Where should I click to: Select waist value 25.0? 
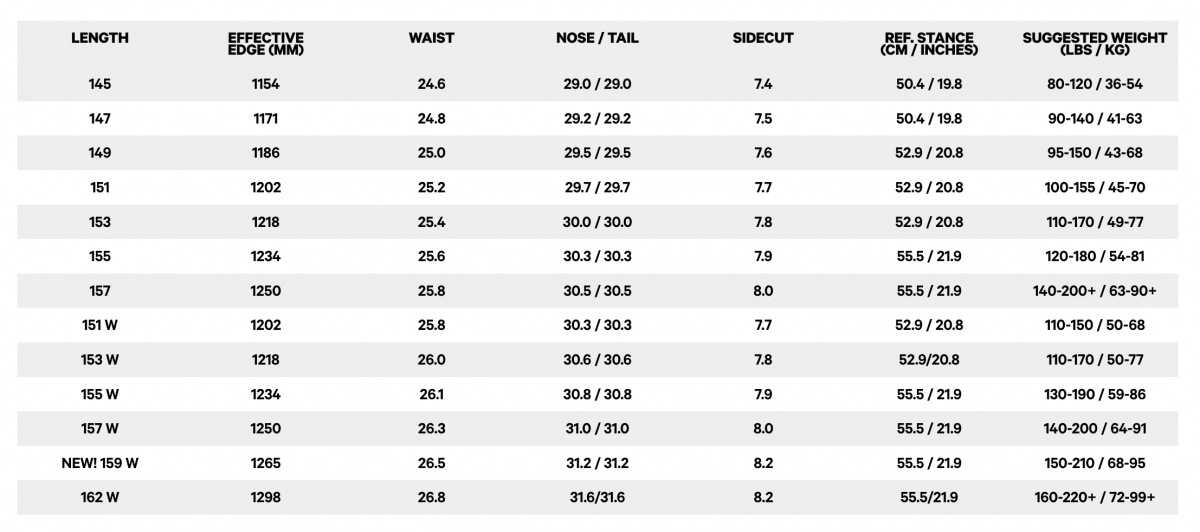click(x=432, y=153)
